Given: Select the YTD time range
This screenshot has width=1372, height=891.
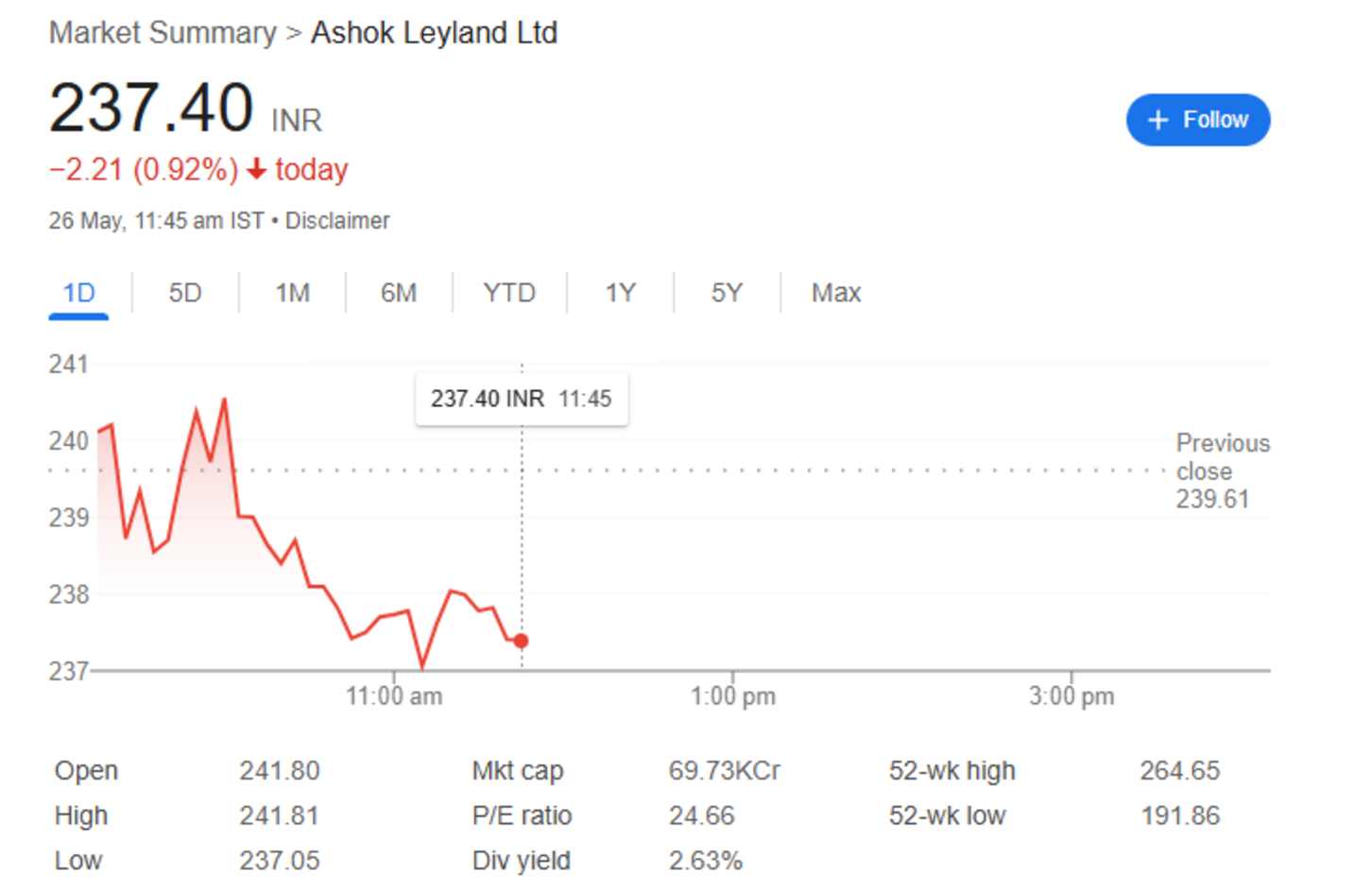Looking at the screenshot, I should click(x=510, y=293).
